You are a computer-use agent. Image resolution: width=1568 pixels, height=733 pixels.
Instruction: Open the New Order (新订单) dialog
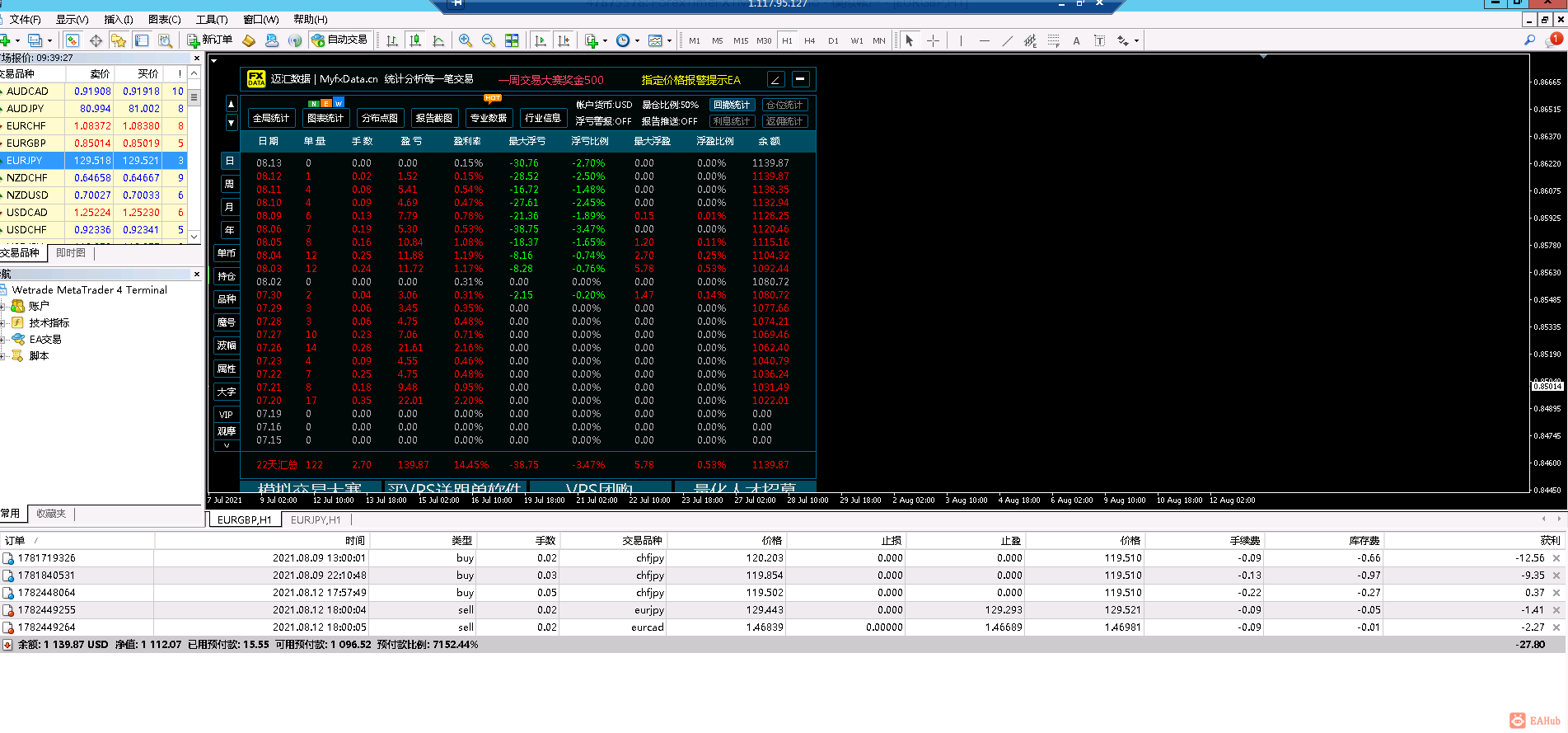[210, 40]
